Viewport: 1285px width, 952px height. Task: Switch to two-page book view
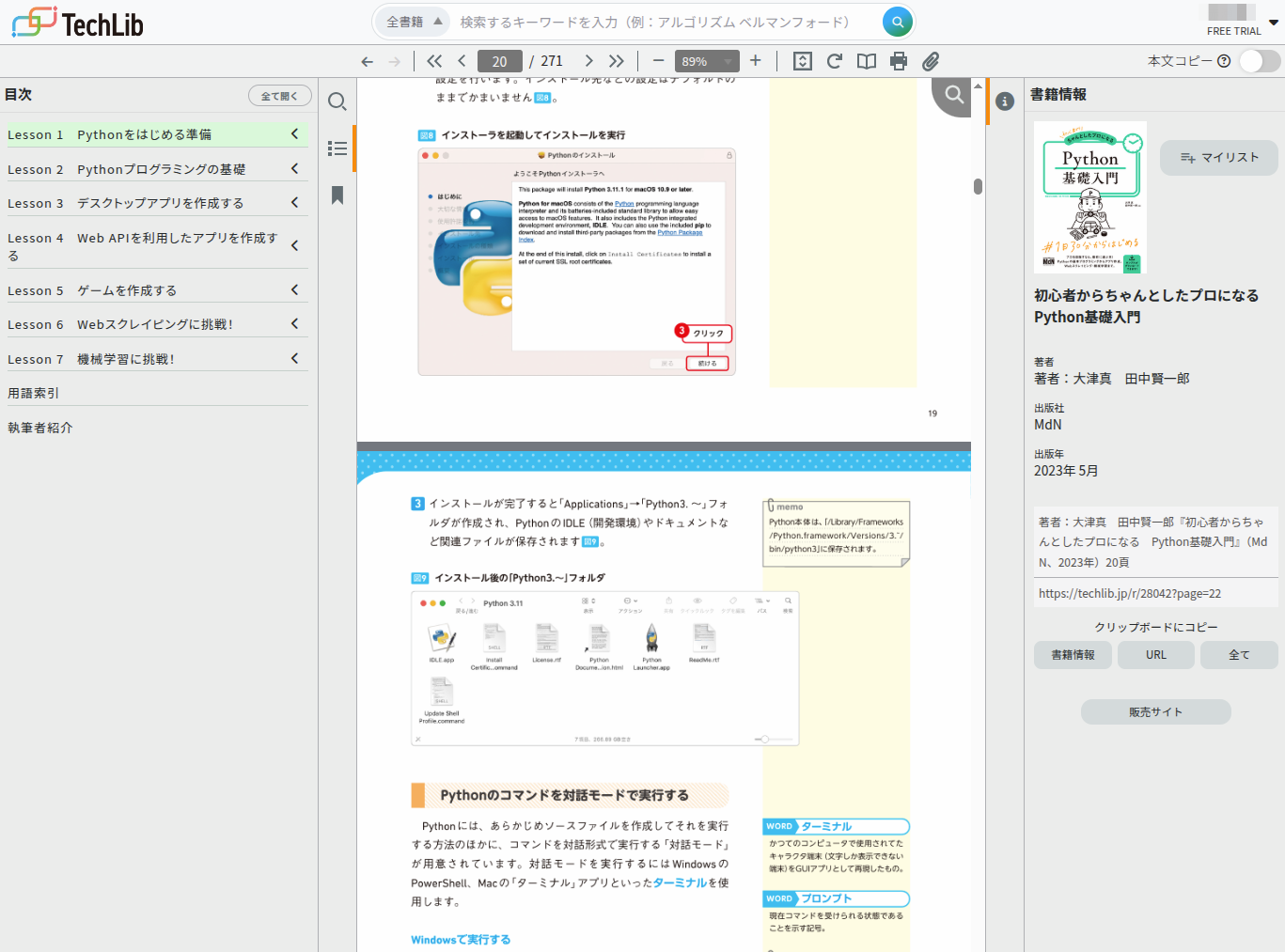866,60
